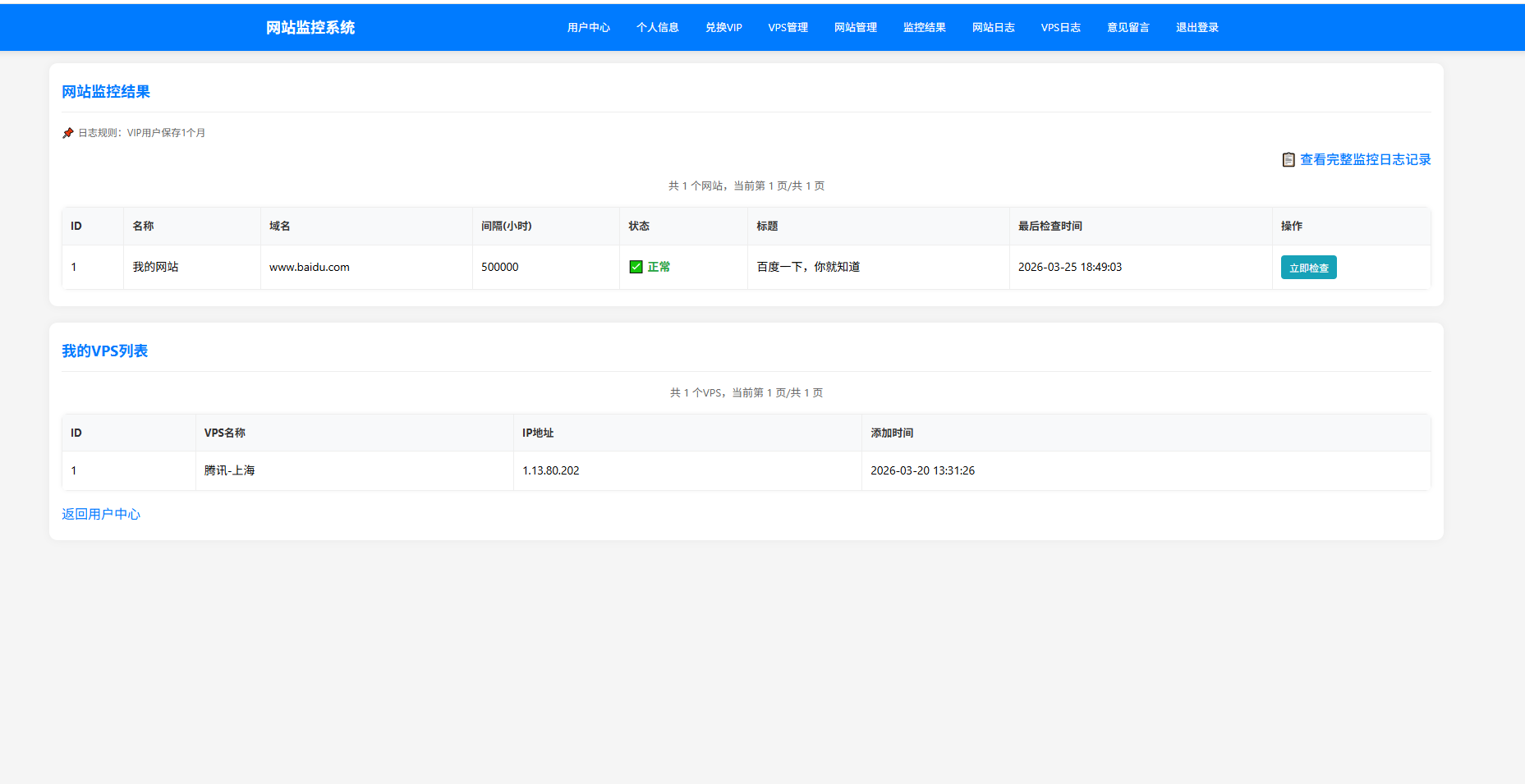Open 网站管理 from the top menu
1525x784 pixels.
pyautogui.click(x=855, y=28)
